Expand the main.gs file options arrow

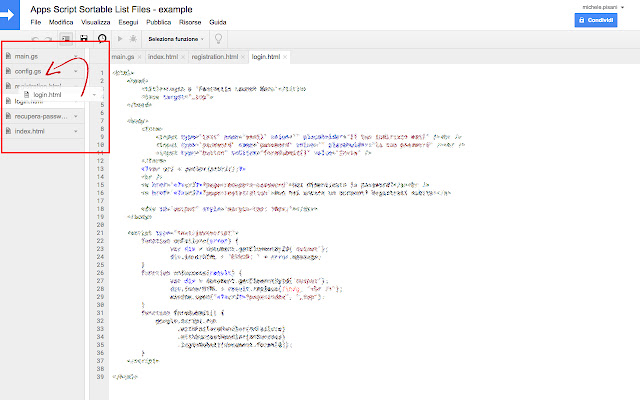75,56
